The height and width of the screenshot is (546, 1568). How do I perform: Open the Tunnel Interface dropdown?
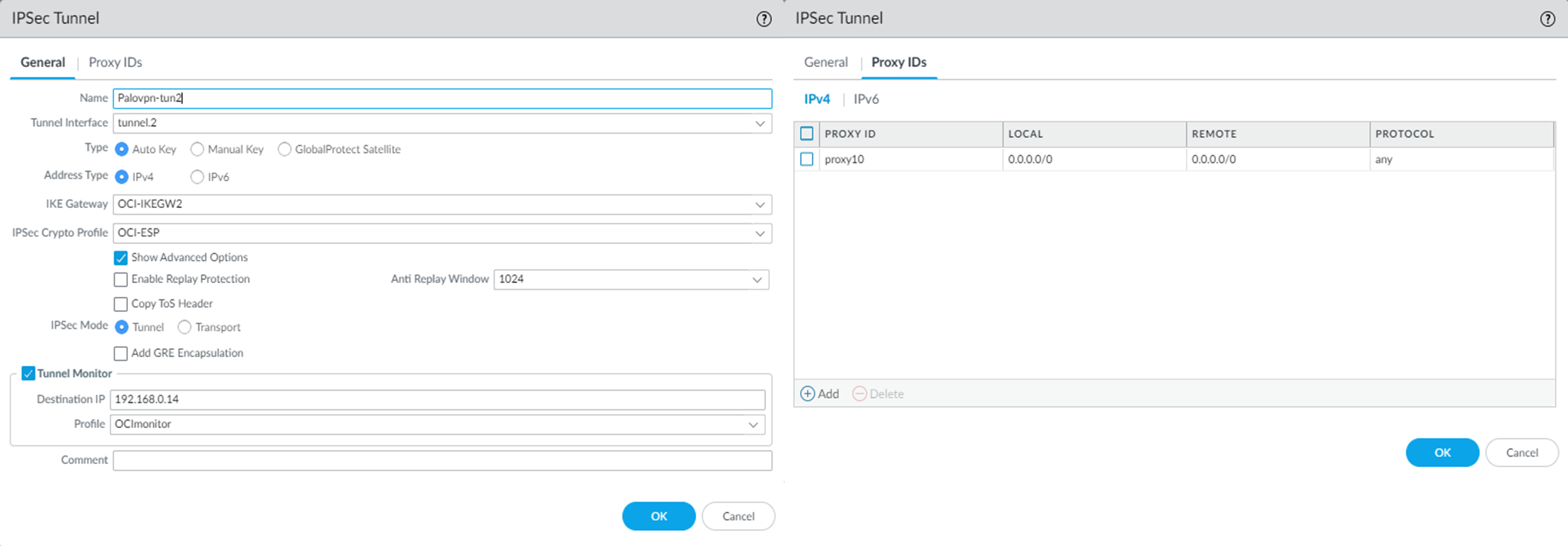[760, 124]
